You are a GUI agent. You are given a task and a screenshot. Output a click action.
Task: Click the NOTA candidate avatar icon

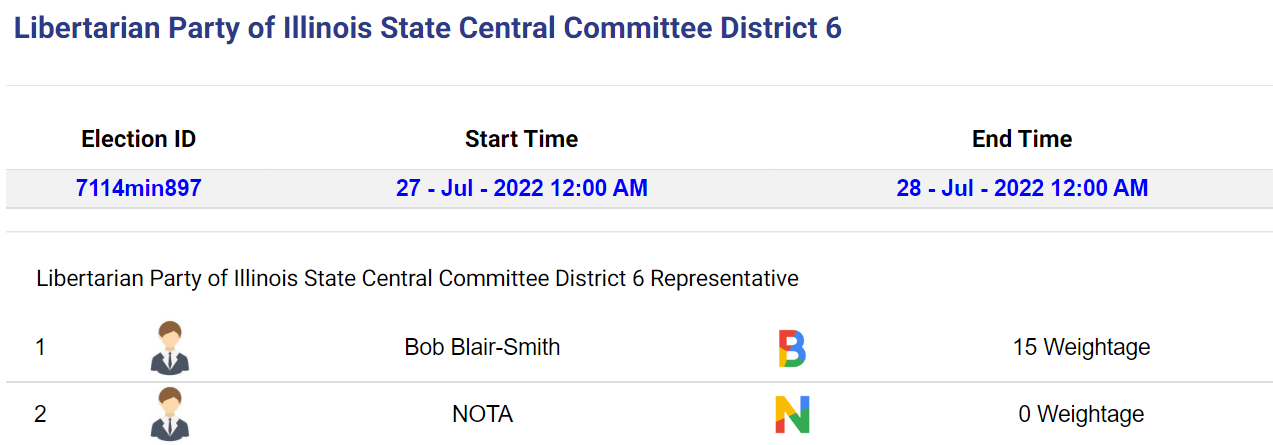(169, 414)
